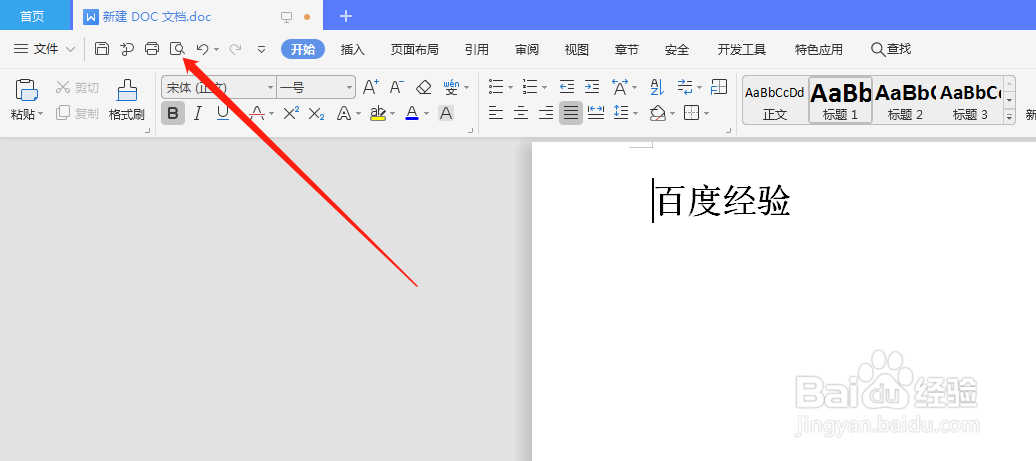This screenshot has height=461, width=1036.
Task: Click the Decrease Indent icon
Action: click(567, 87)
